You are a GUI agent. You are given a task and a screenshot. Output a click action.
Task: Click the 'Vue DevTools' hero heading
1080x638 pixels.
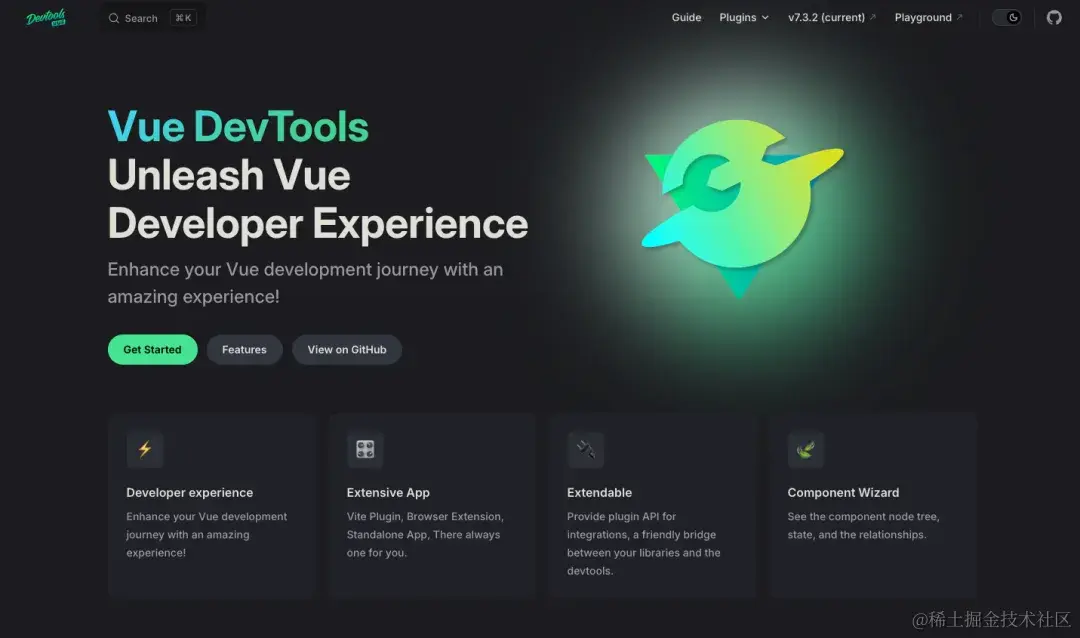pos(238,127)
